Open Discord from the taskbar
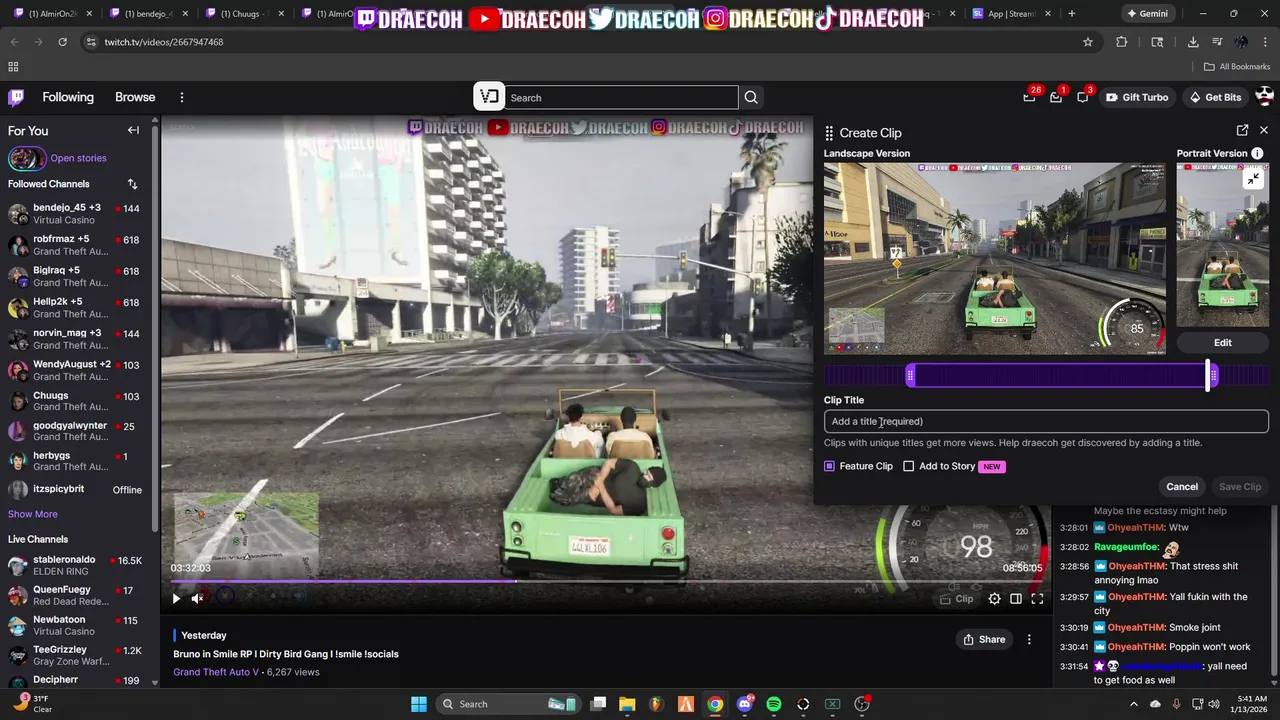The height and width of the screenshot is (720, 1280). [x=744, y=704]
